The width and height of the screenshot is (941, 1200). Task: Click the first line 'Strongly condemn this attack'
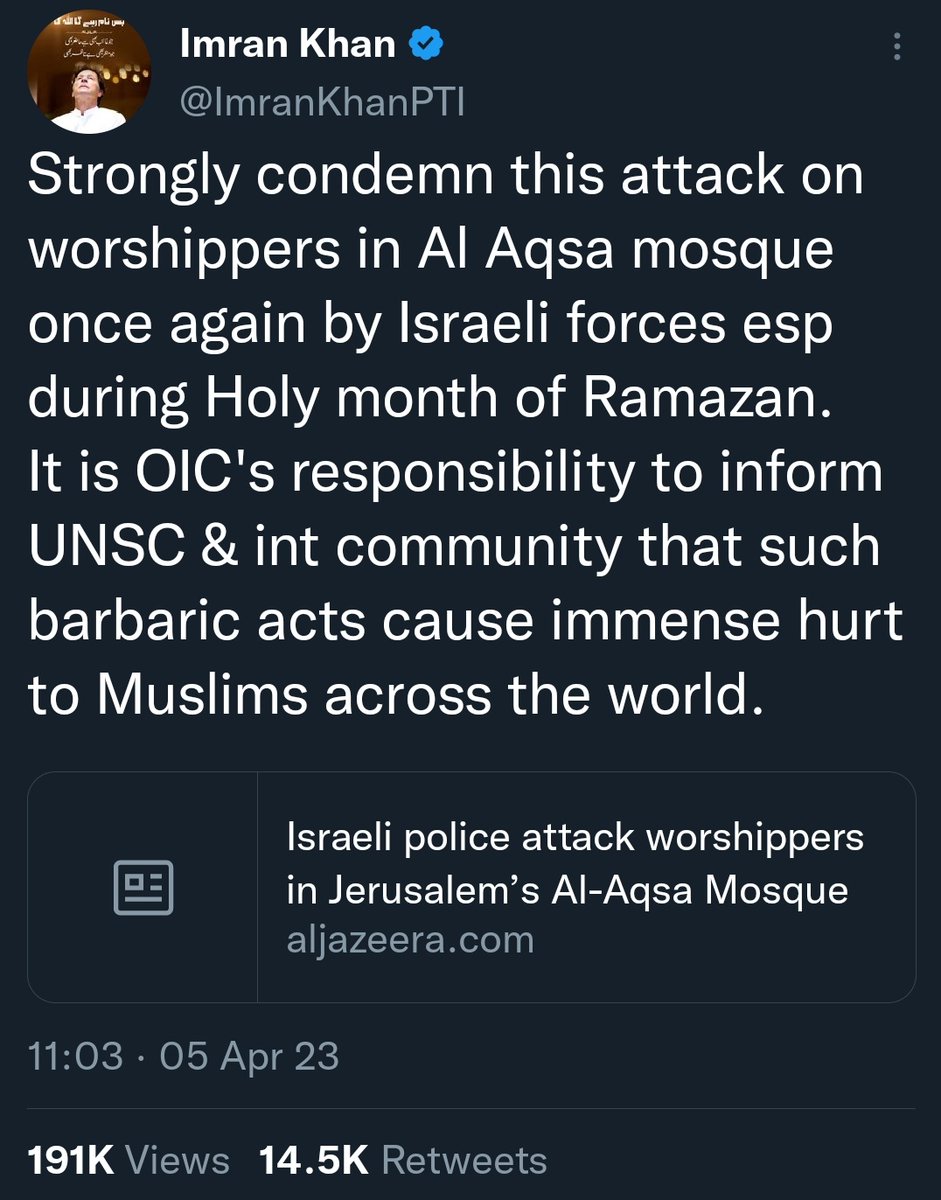click(x=446, y=177)
